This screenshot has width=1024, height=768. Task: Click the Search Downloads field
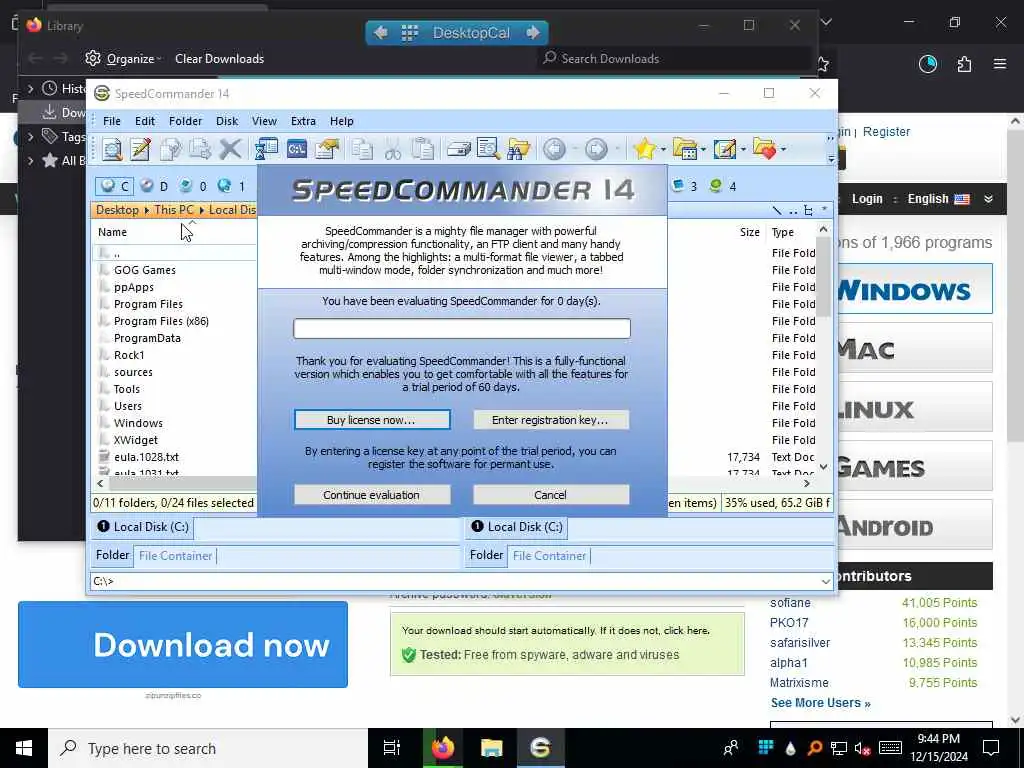673,59
